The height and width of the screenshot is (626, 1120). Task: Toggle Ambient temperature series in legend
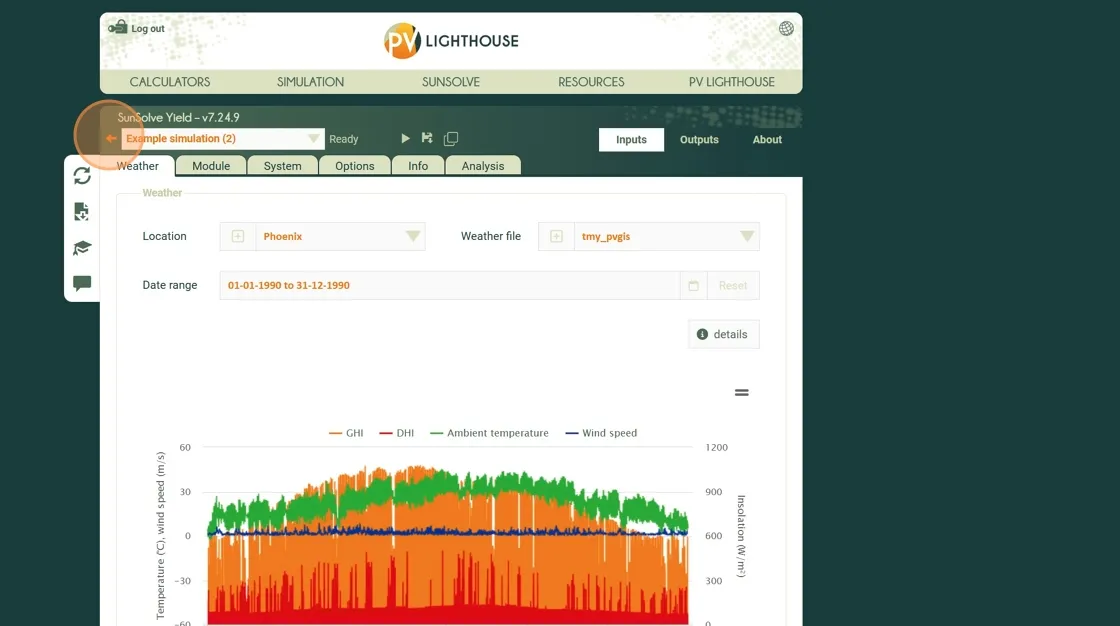489,433
